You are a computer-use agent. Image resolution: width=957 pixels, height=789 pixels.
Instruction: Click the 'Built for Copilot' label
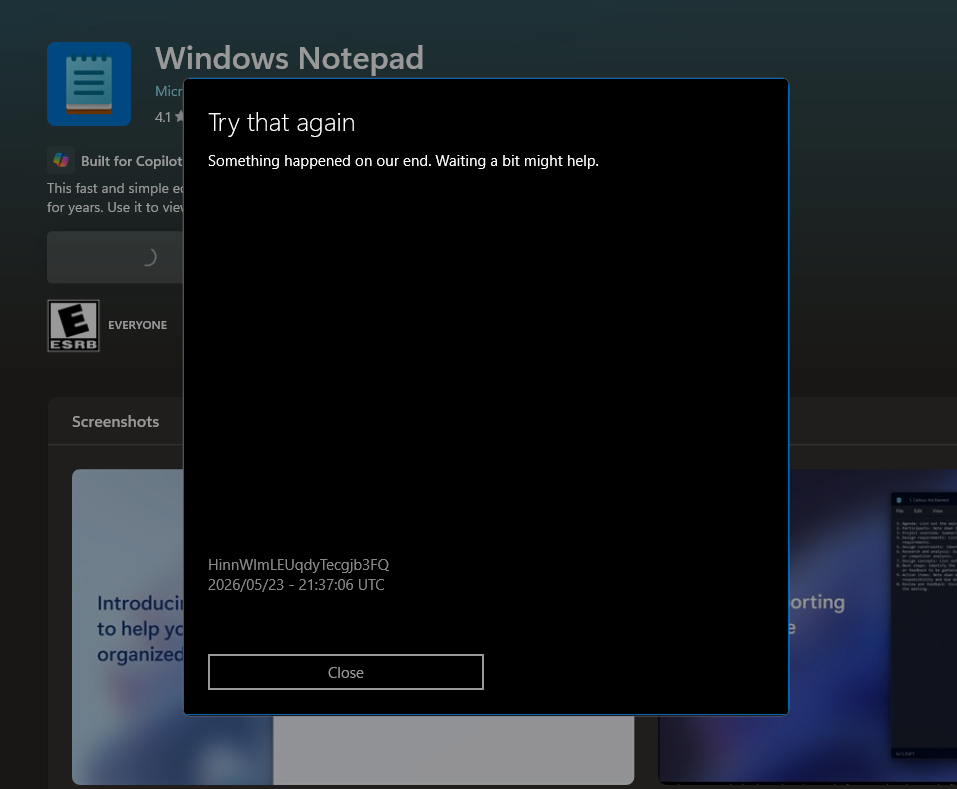pyautogui.click(x=131, y=161)
